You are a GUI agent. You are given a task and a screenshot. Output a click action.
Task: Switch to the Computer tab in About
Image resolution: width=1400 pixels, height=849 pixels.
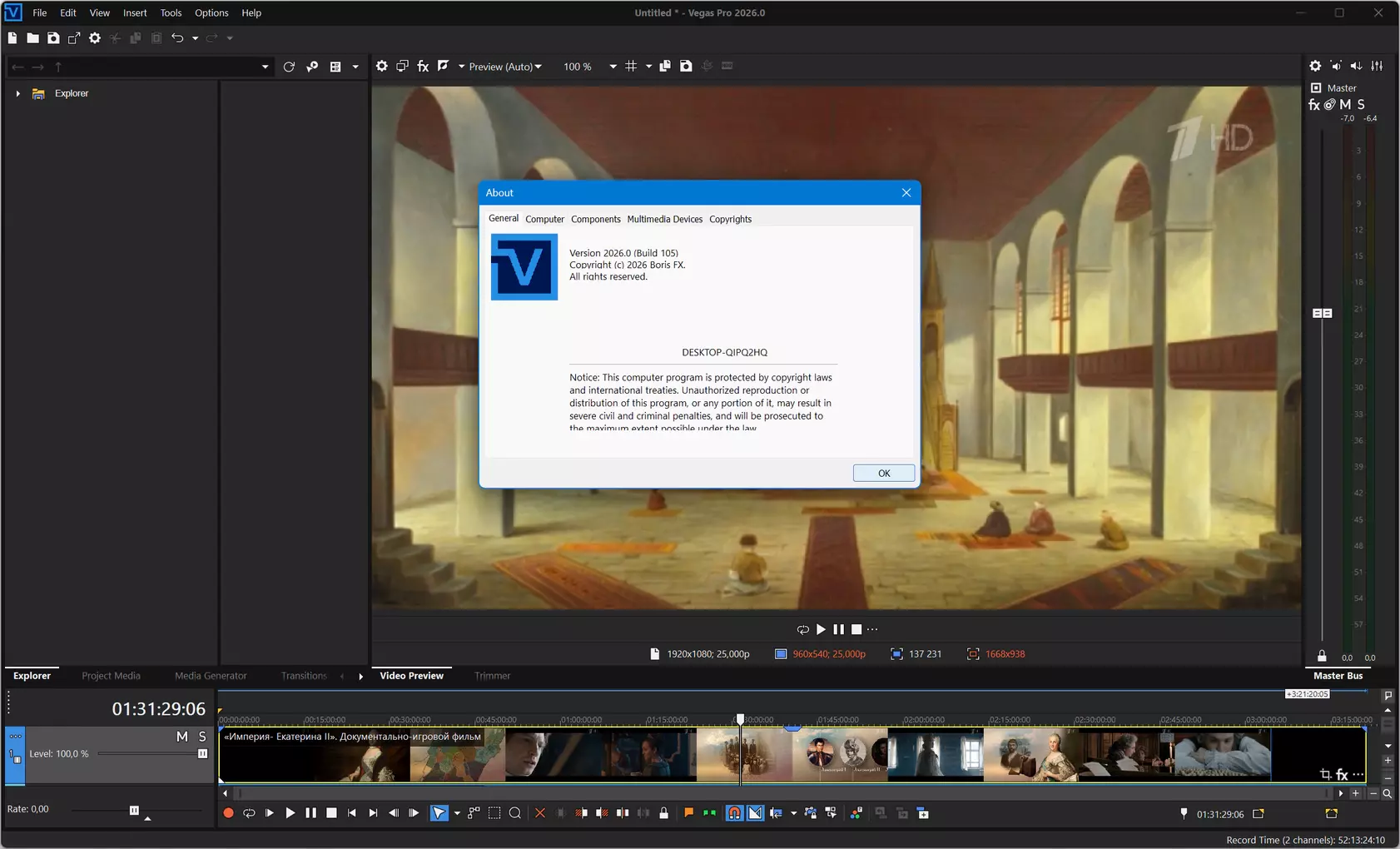(544, 220)
